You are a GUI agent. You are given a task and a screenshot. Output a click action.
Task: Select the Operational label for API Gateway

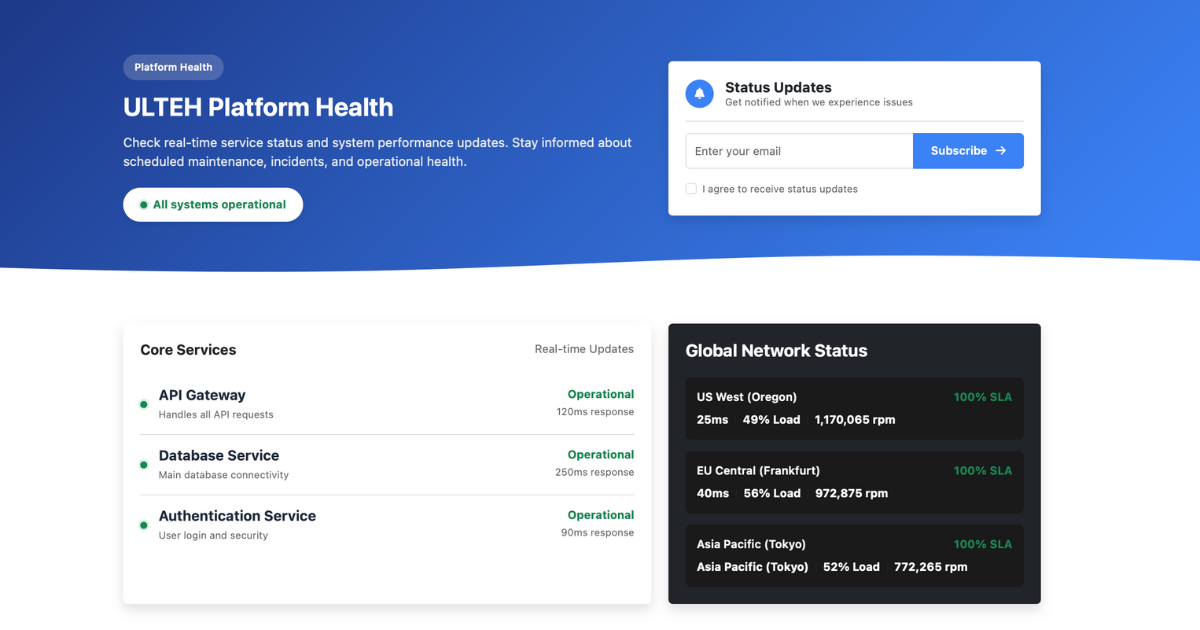coord(600,394)
